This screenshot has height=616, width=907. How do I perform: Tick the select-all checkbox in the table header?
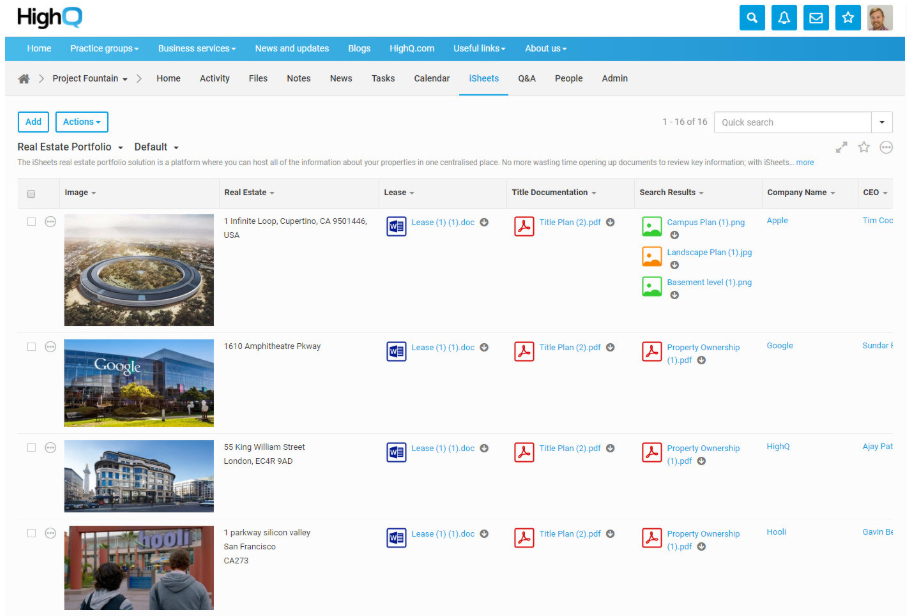point(31,194)
